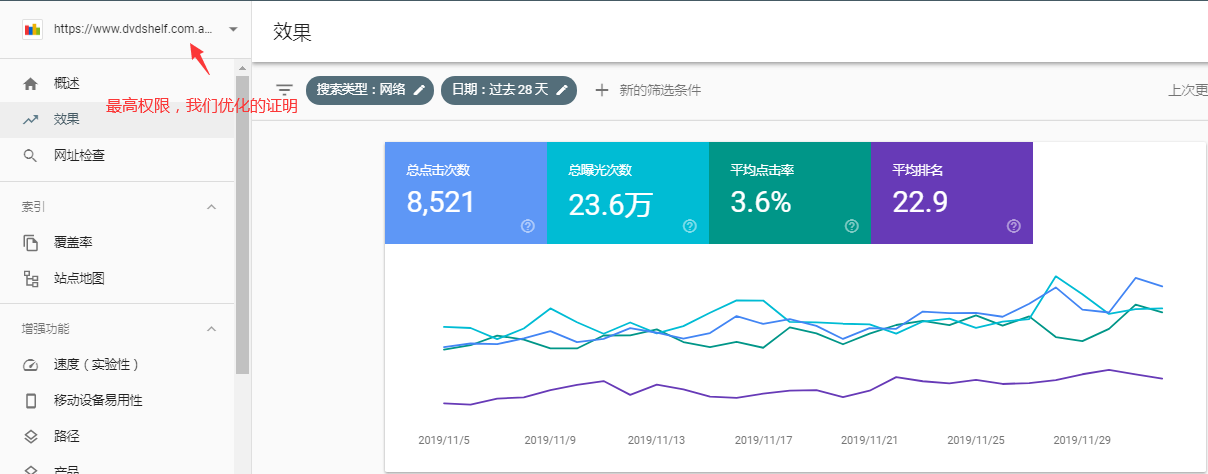Screen dimensions: 1208x474
Task: Click chart date label 2019/11/9
Action: [551, 439]
